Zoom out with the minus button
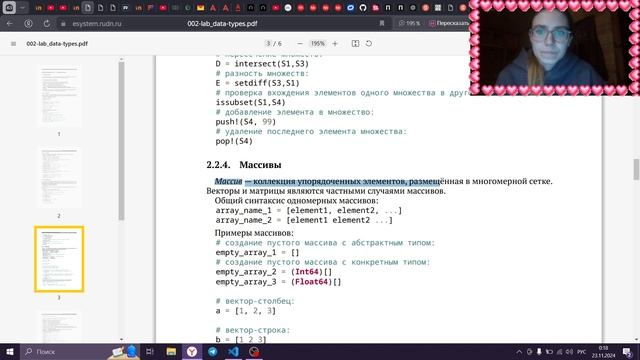Viewport: 640px width, 360px height. tap(300, 44)
